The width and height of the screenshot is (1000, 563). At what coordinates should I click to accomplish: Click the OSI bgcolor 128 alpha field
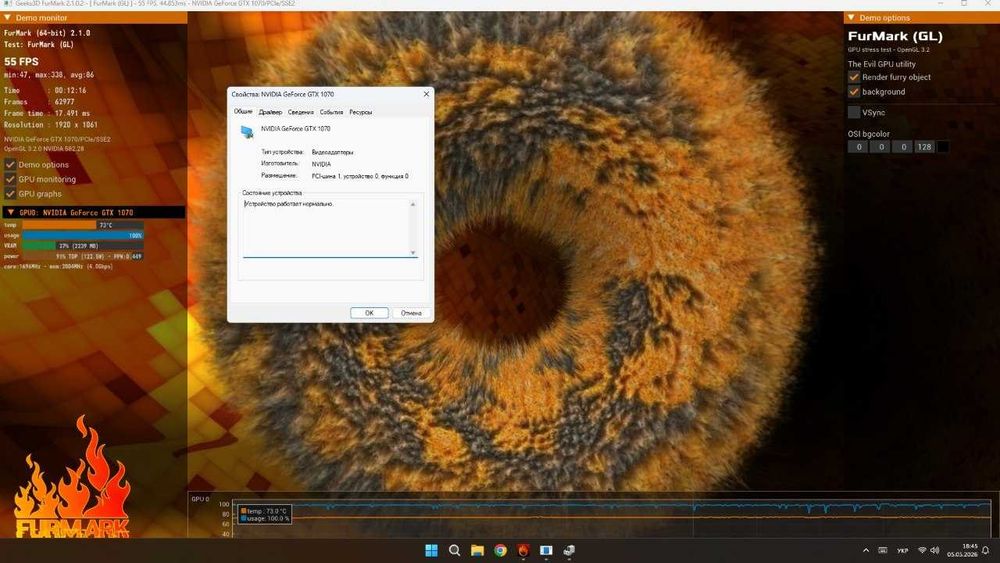(x=924, y=147)
